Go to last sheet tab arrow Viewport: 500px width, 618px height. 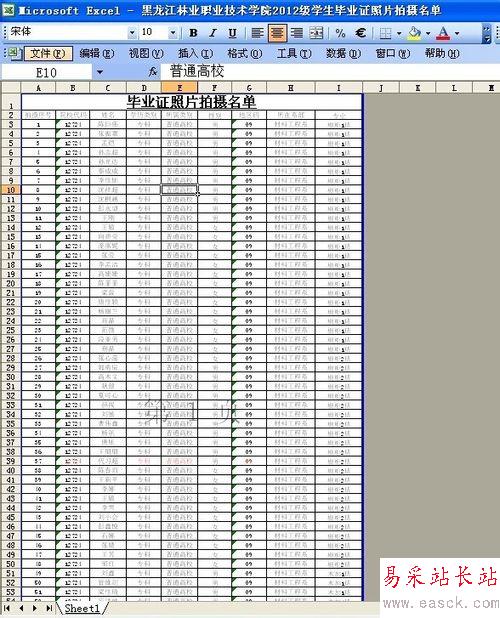tap(49, 608)
